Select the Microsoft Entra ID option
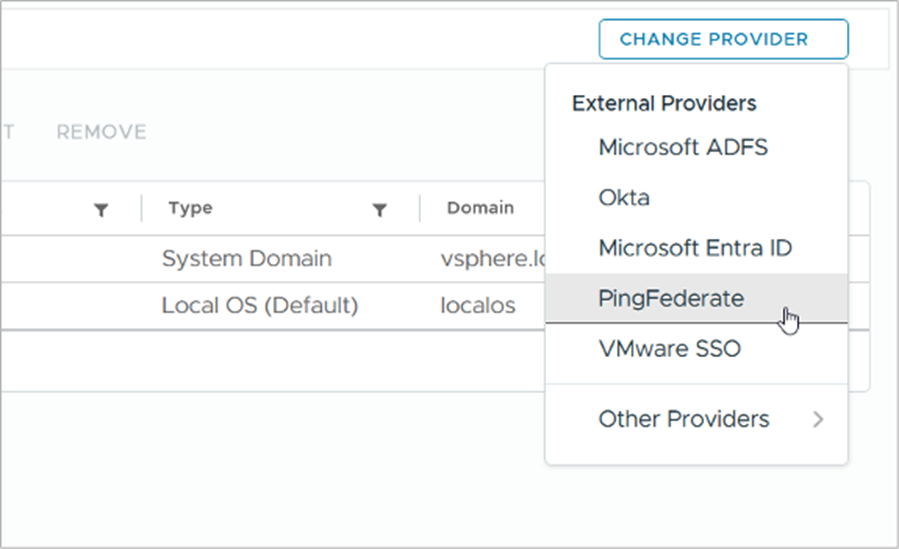The height and width of the screenshot is (549, 899). tap(695, 248)
